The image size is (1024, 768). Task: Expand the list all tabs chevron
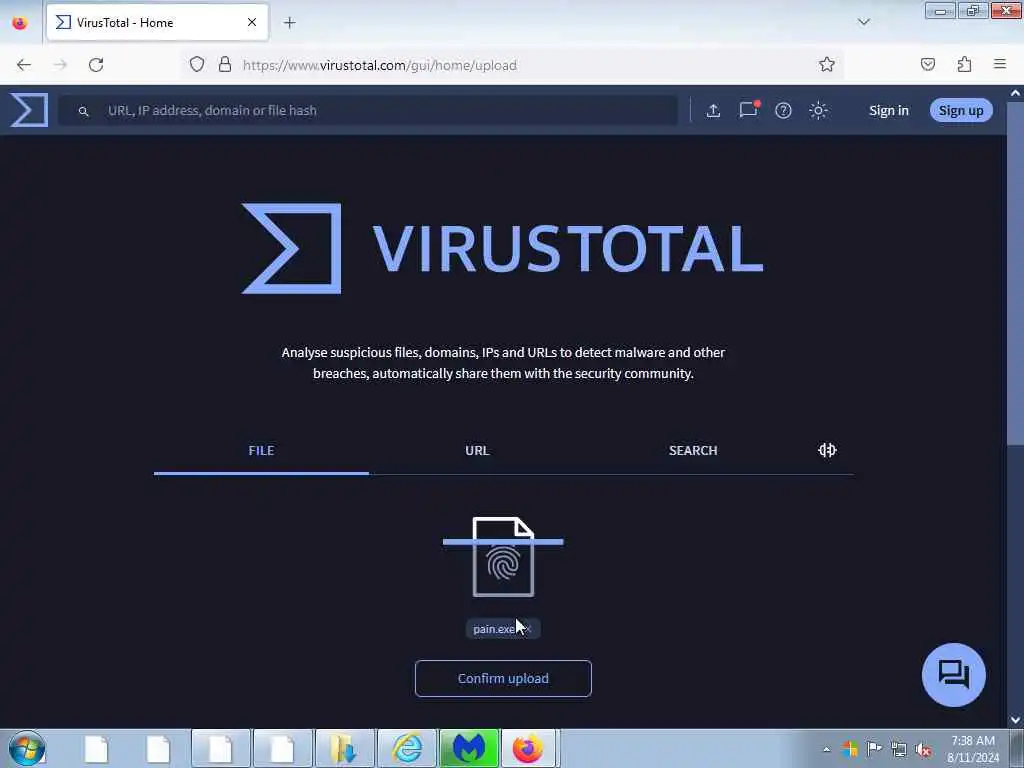863,22
